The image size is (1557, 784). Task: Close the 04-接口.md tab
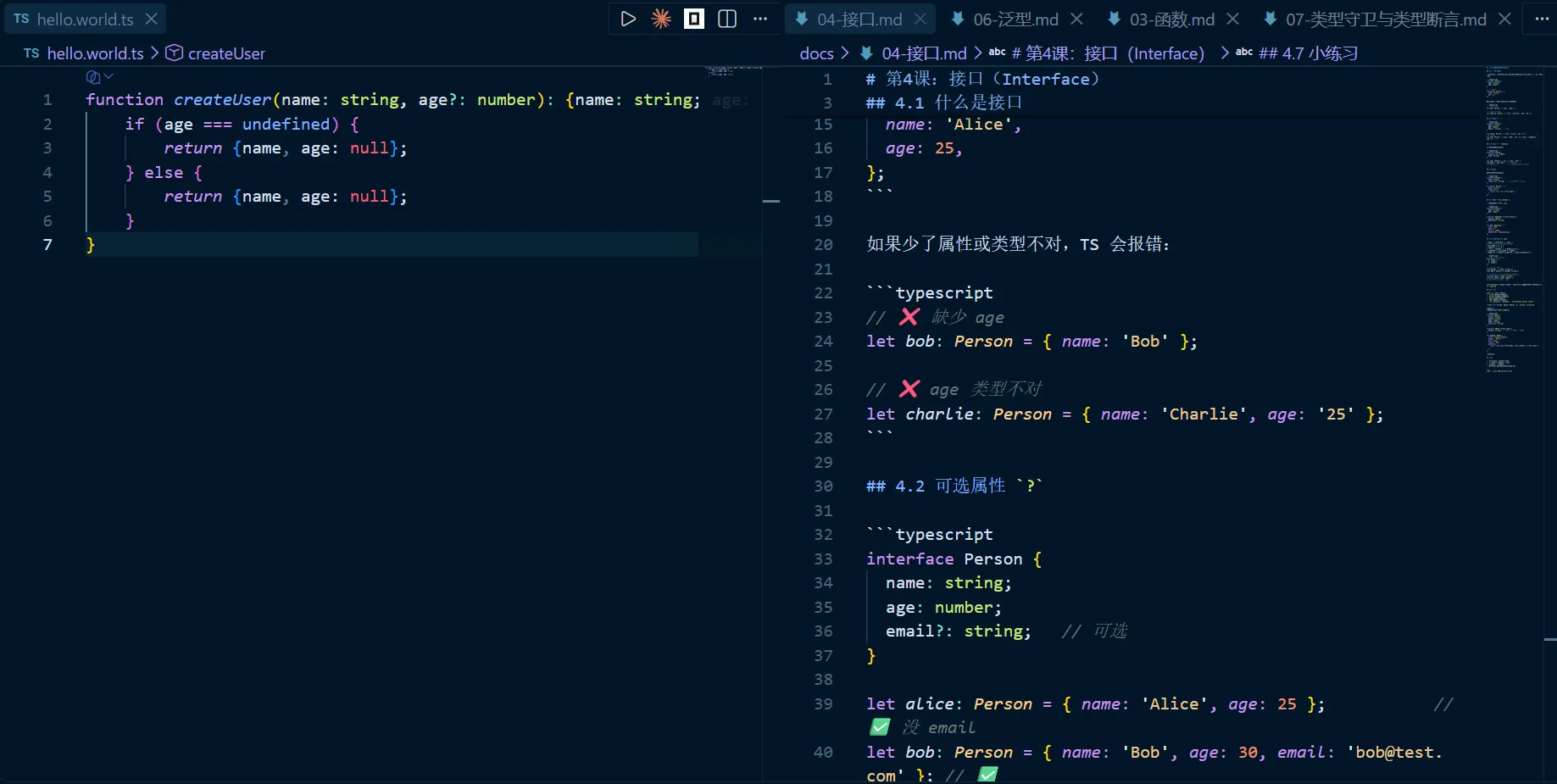[x=920, y=19]
